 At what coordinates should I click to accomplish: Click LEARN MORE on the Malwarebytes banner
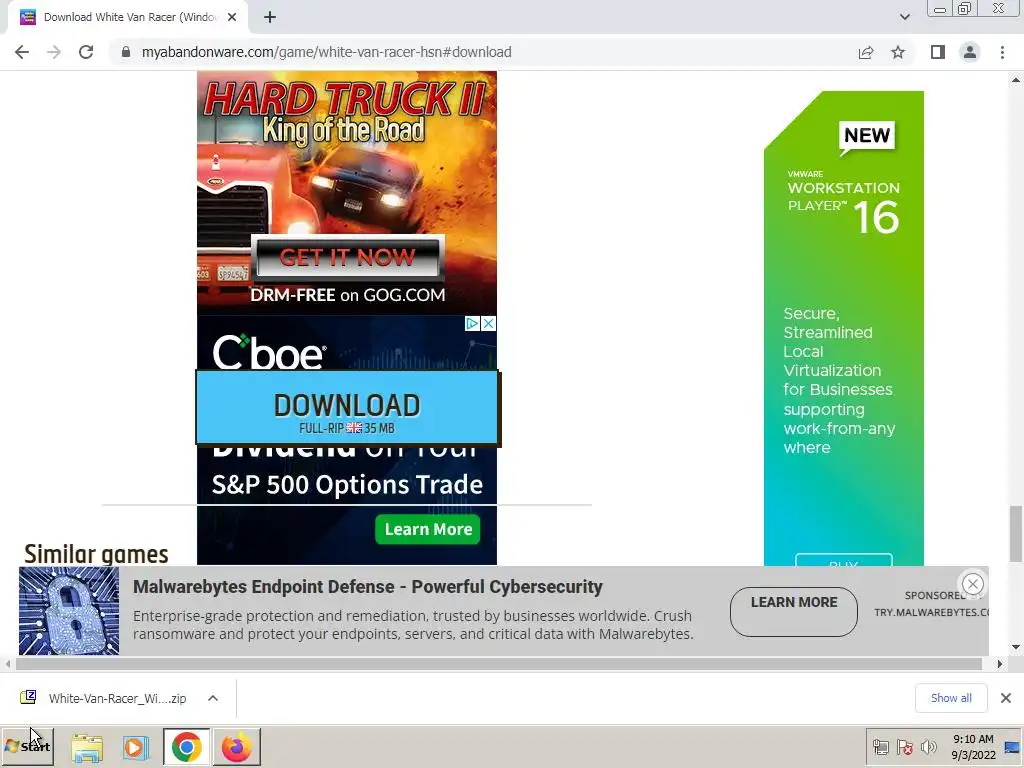coord(793,611)
